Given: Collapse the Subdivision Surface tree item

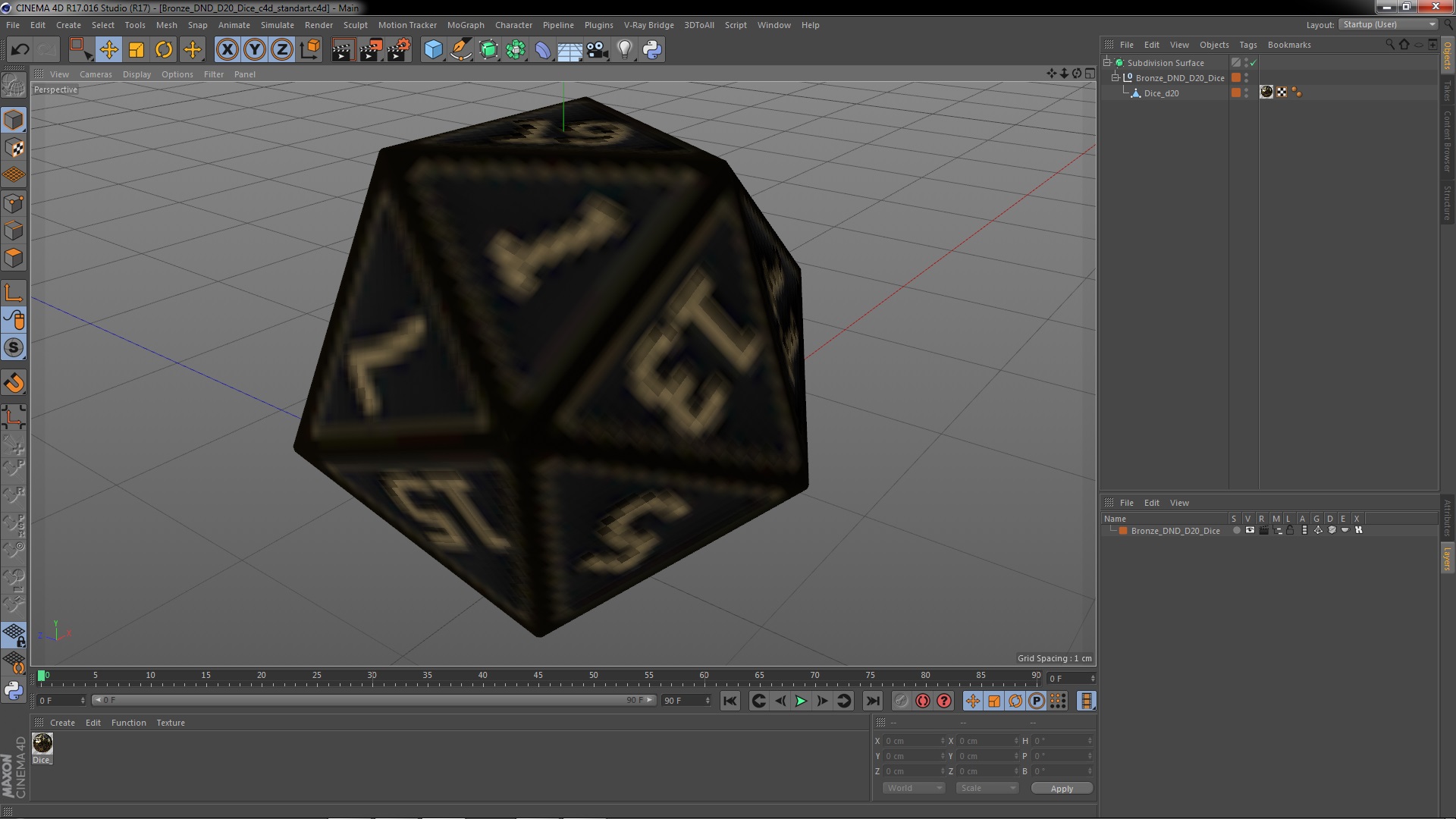Looking at the screenshot, I should pos(1107,63).
